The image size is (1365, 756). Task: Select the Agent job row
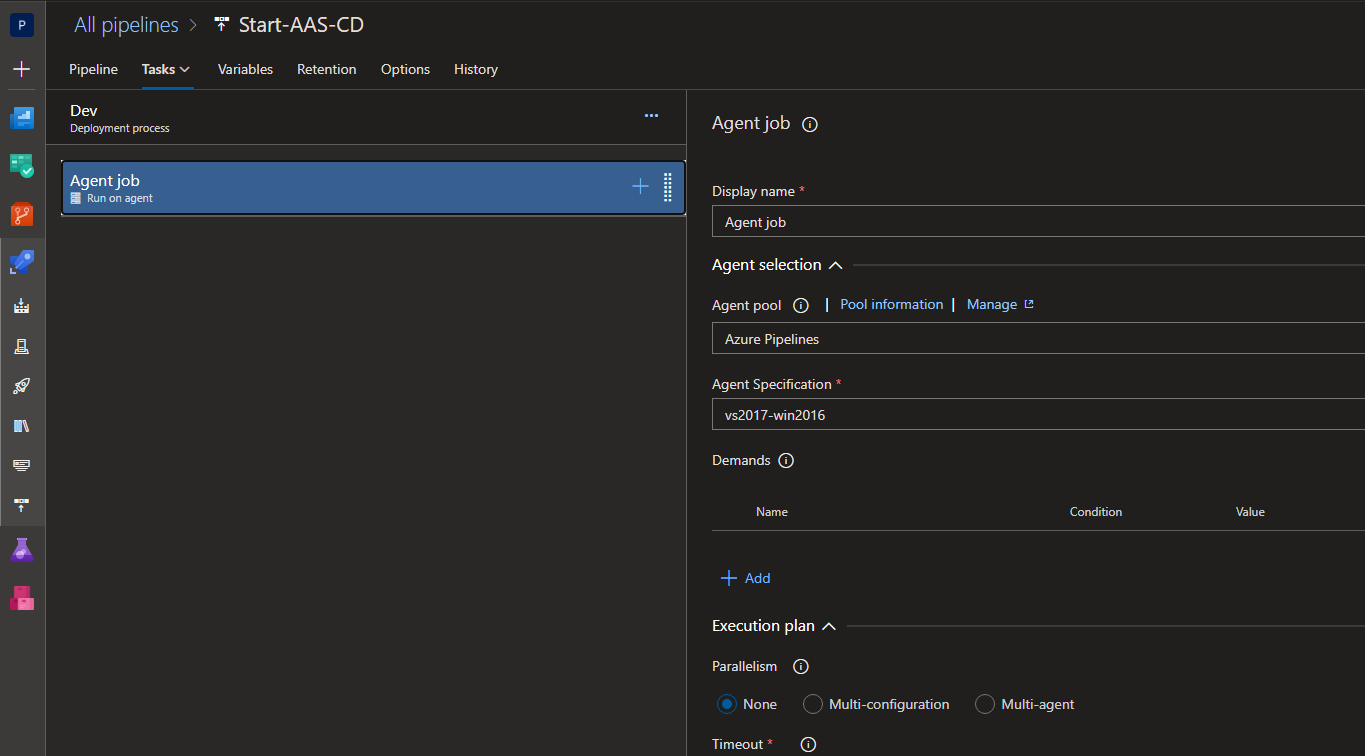coord(373,188)
